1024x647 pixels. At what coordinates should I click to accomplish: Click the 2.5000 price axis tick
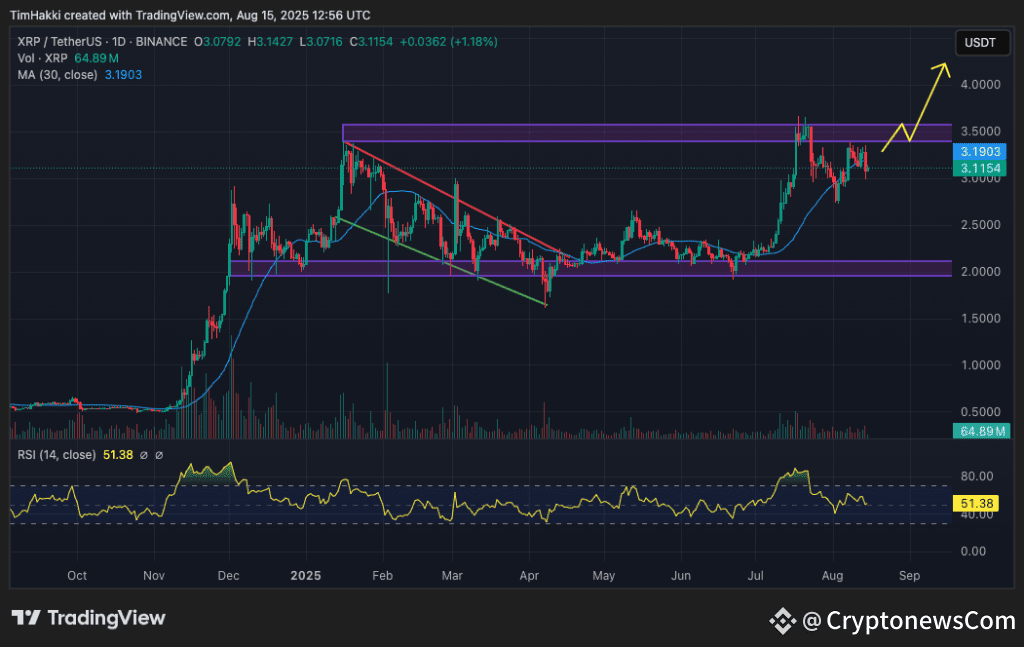(980, 225)
